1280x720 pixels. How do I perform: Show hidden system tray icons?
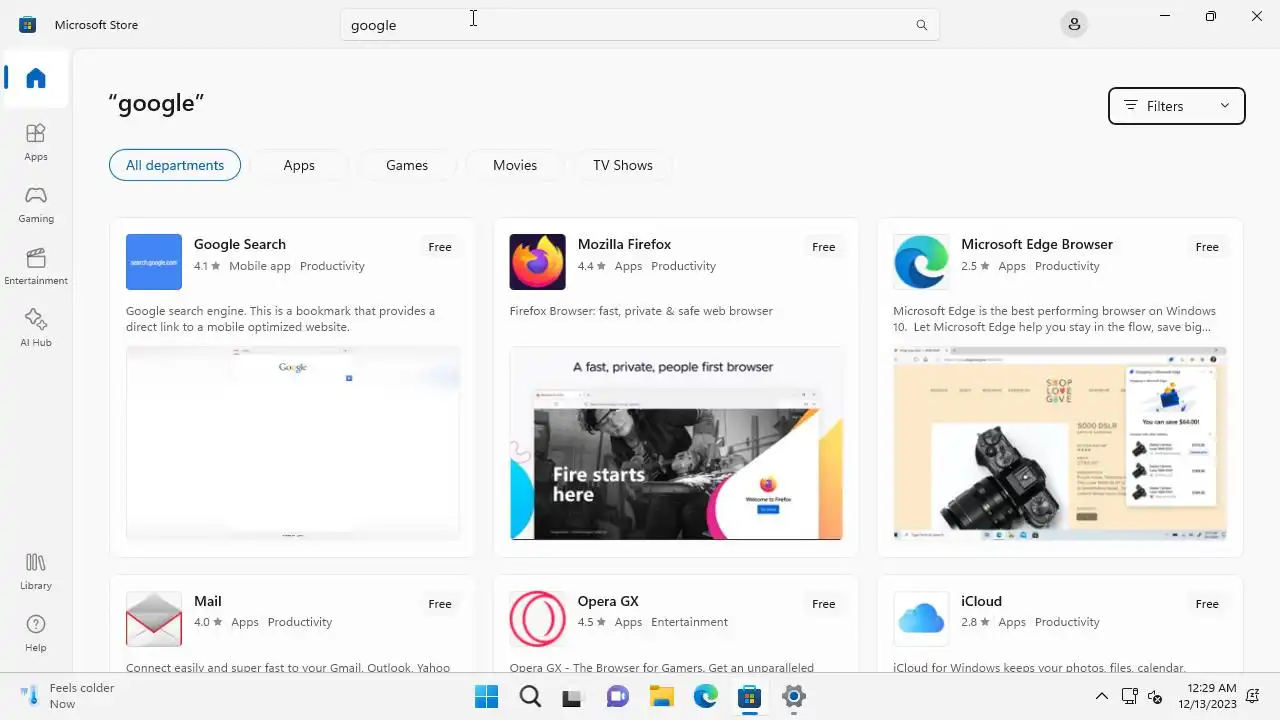(x=1102, y=697)
